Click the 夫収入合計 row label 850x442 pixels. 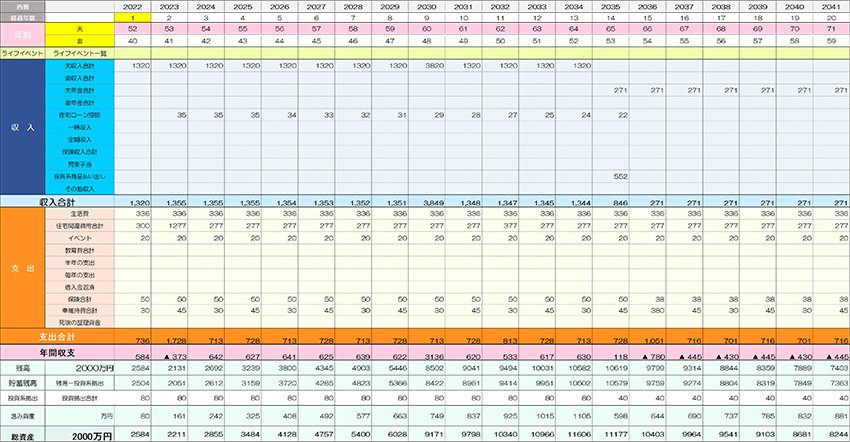click(x=79, y=65)
